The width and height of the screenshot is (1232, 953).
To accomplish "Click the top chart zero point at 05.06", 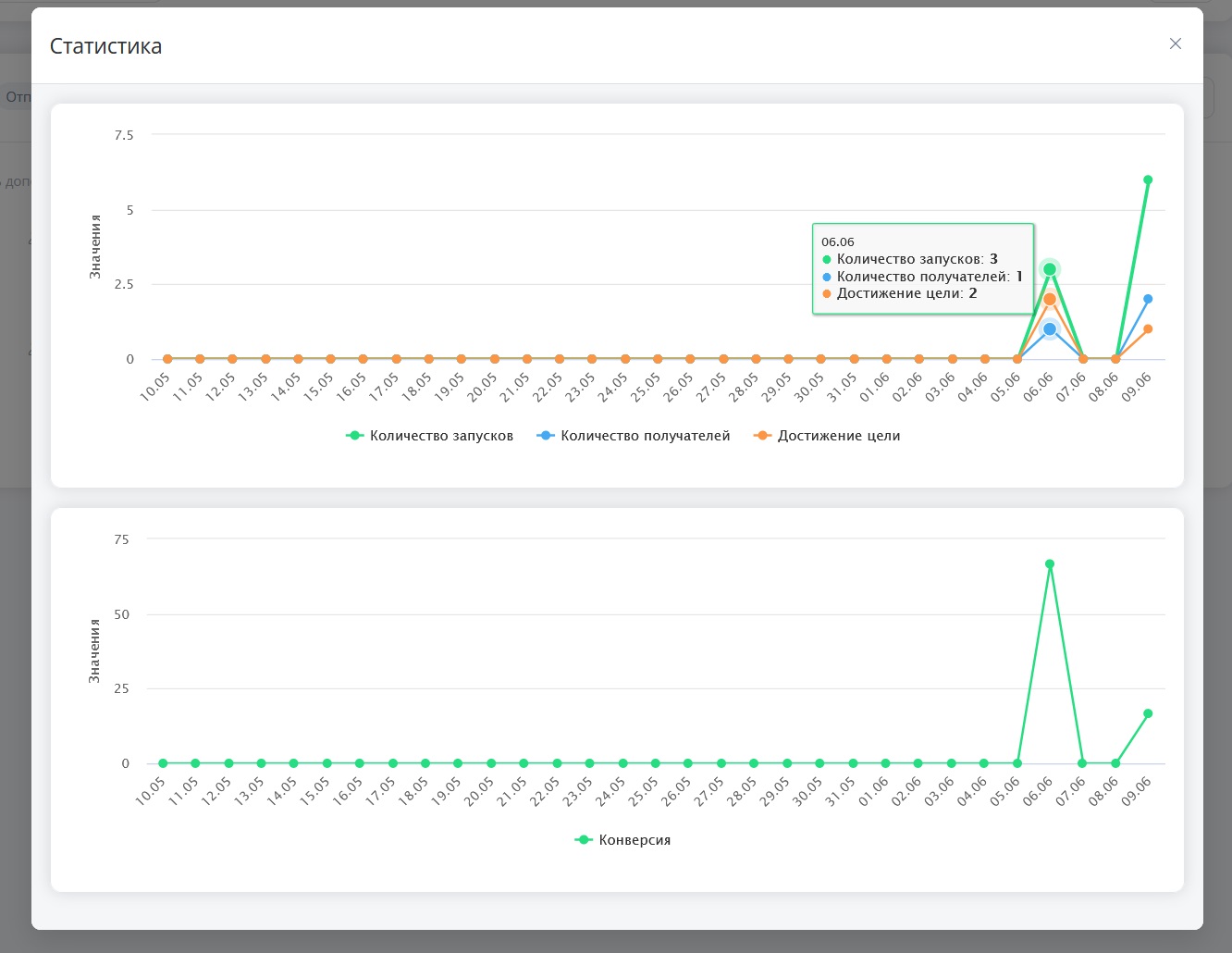I will [1017, 359].
